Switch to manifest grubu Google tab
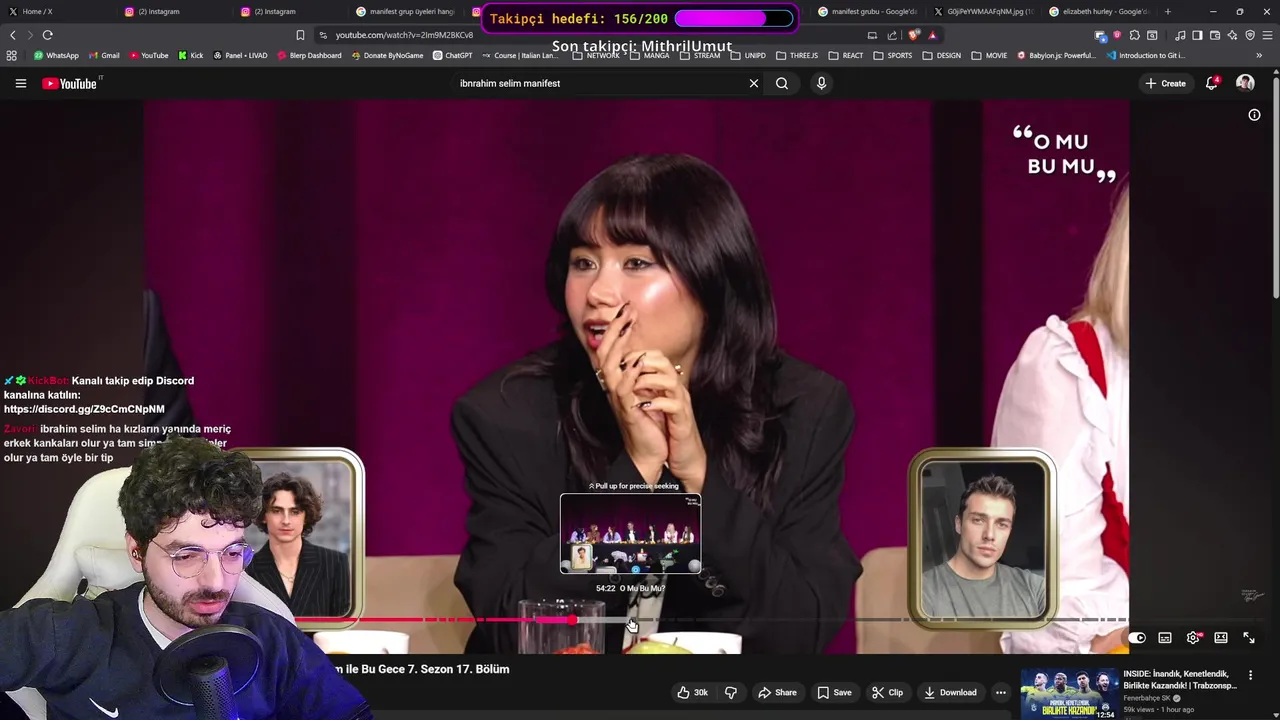This screenshot has width=1280, height=720. [x=866, y=11]
